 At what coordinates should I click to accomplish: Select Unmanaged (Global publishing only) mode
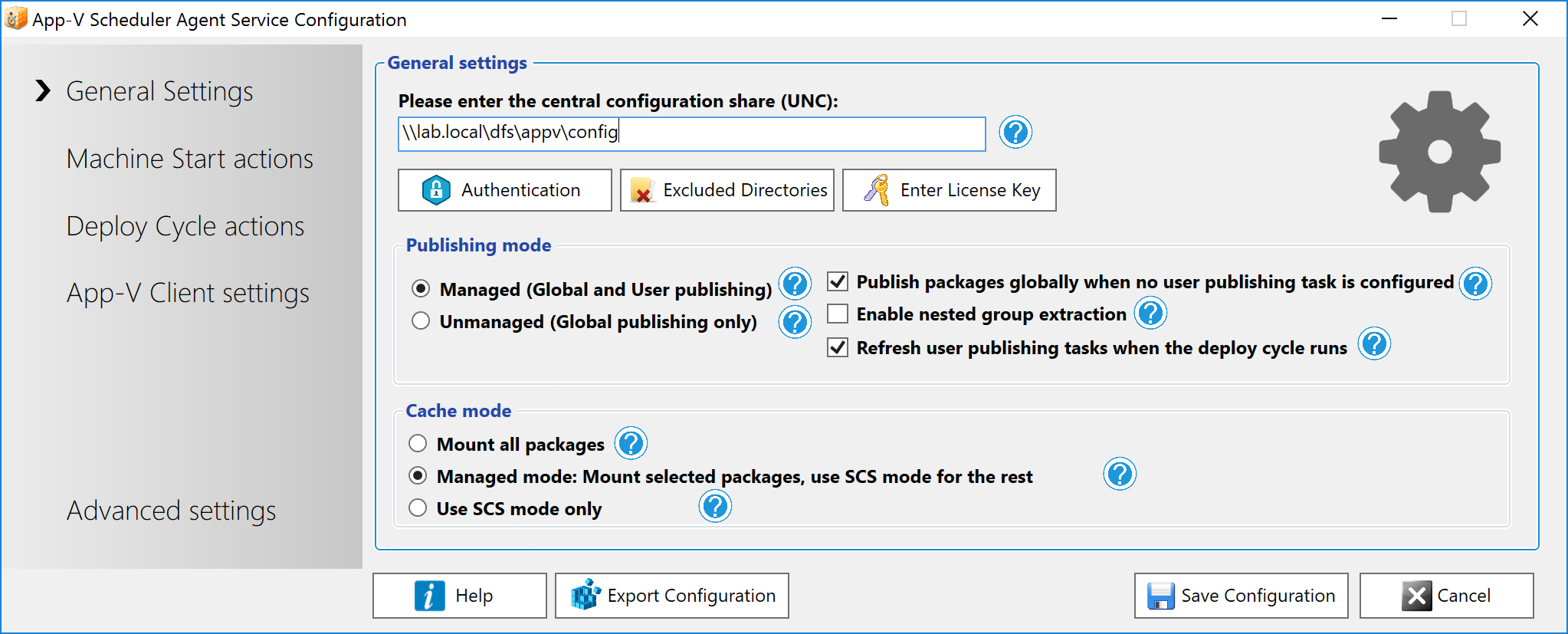(x=421, y=321)
